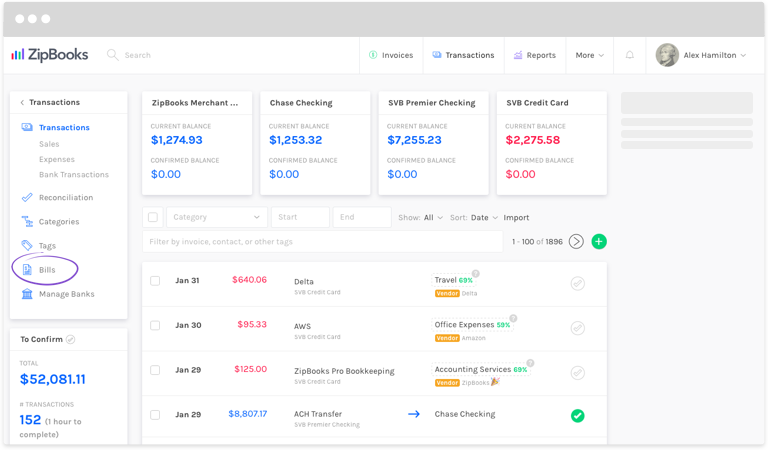Open the Chase Checking account card

coord(315,143)
